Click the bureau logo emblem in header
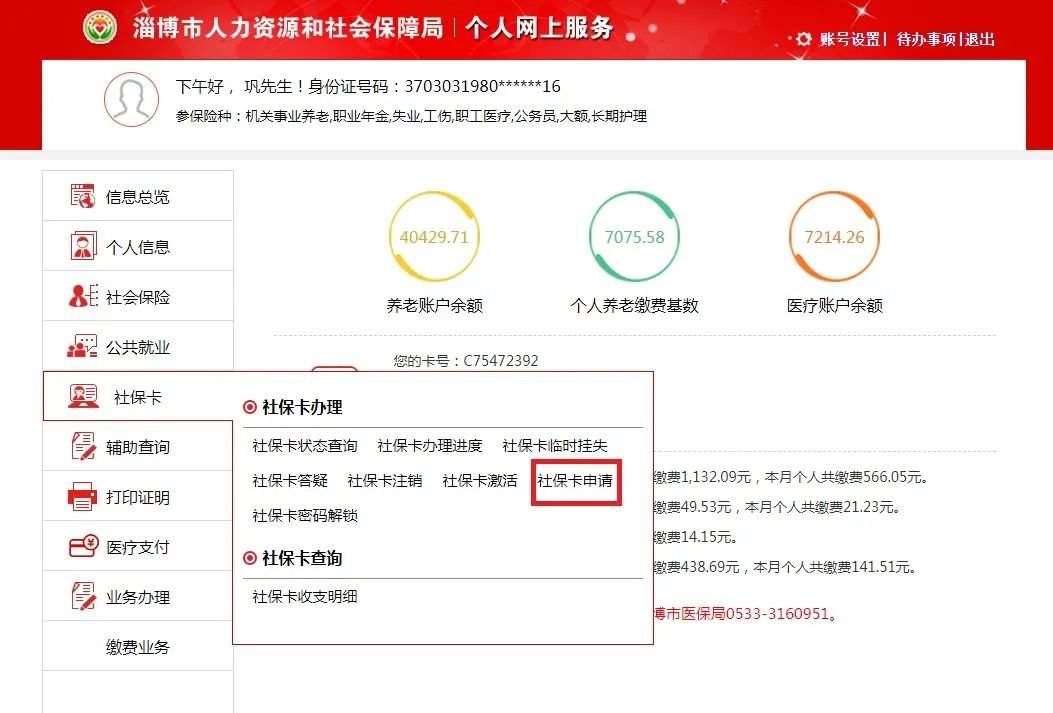The width and height of the screenshot is (1053, 713). pyautogui.click(x=99, y=28)
